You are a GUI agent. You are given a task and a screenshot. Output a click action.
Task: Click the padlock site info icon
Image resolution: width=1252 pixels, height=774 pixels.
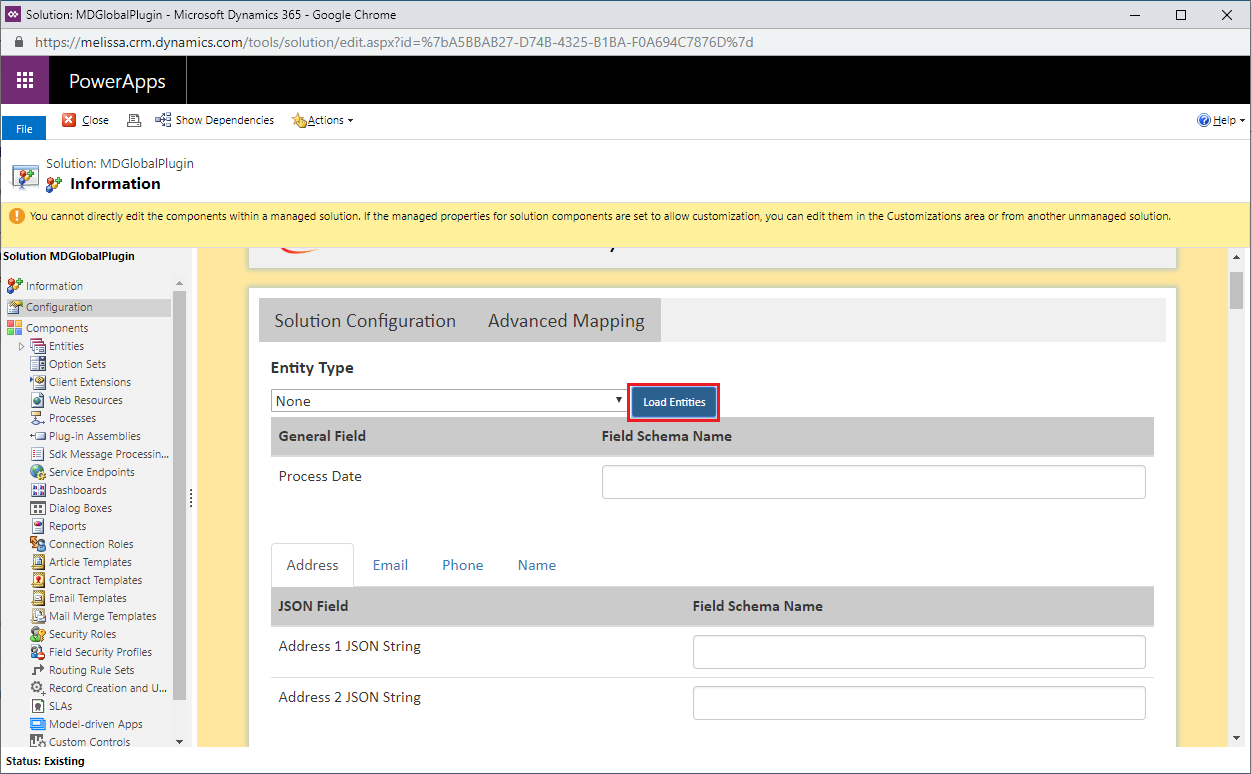pyautogui.click(x=18, y=42)
